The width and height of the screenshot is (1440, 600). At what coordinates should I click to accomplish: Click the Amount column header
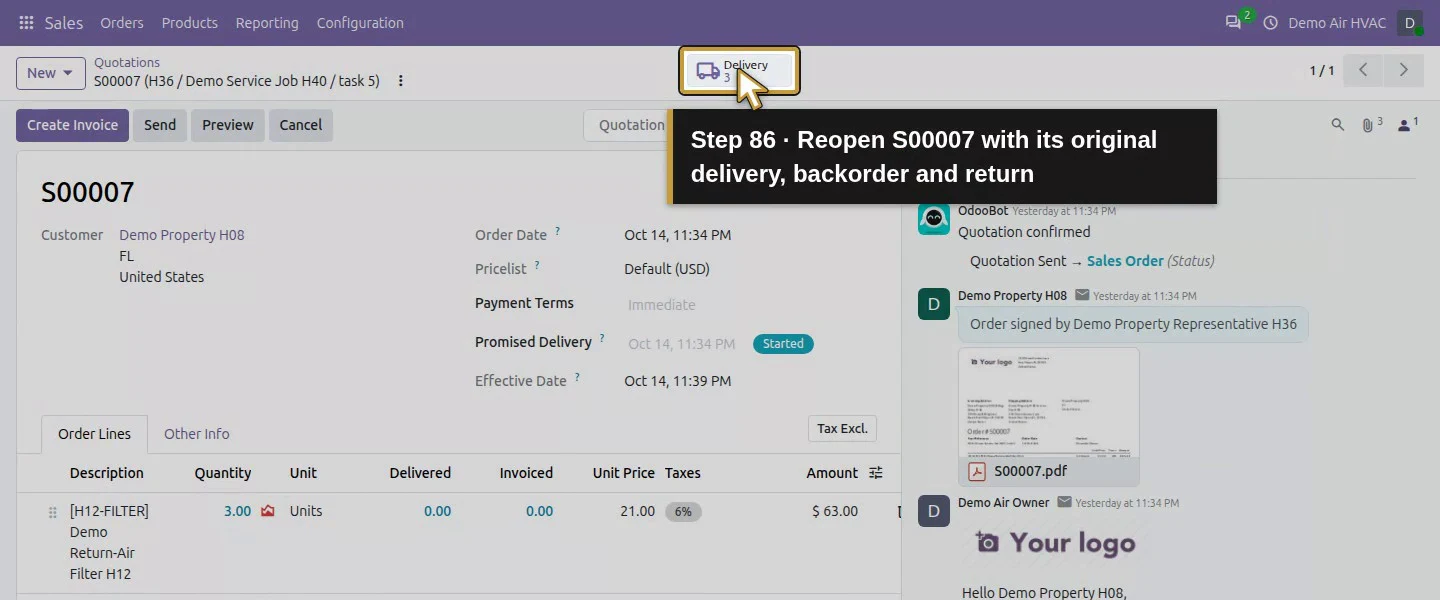[832, 473]
